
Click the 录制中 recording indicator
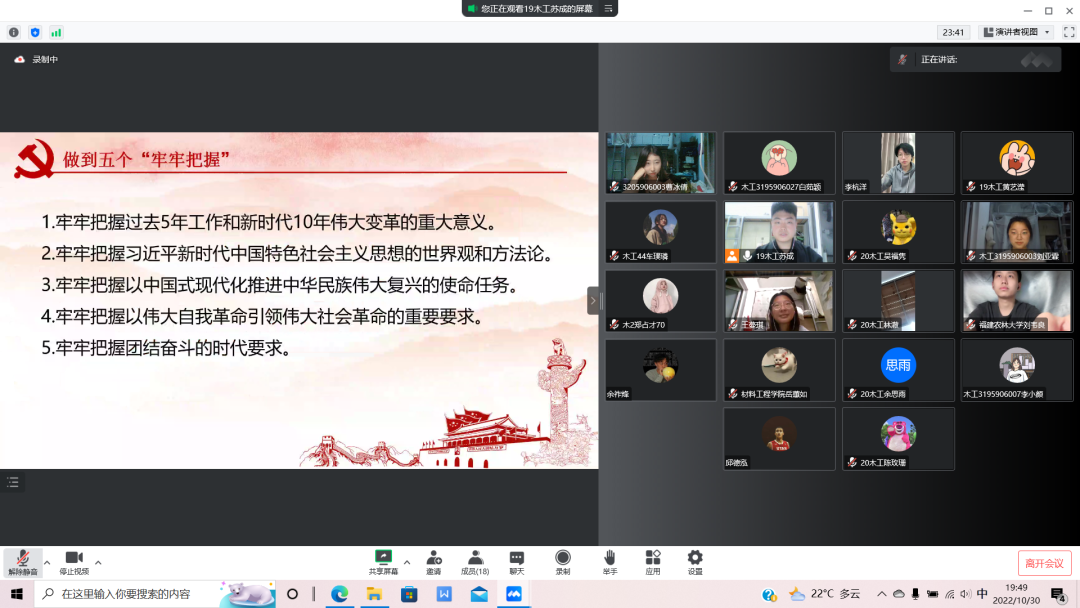pos(36,58)
